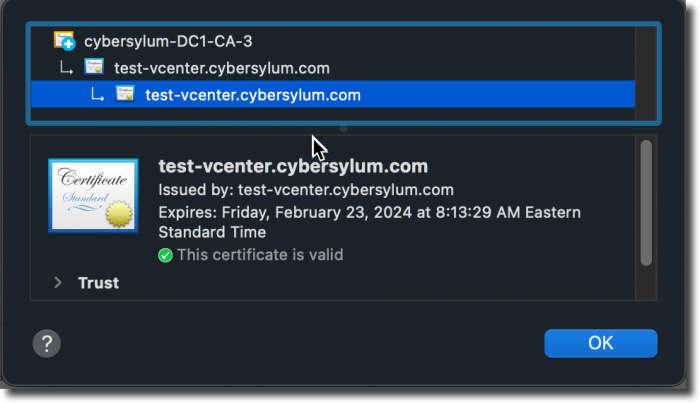Confirm the dialog with the OK button
Screen dimensions: 700x403
[600, 343]
